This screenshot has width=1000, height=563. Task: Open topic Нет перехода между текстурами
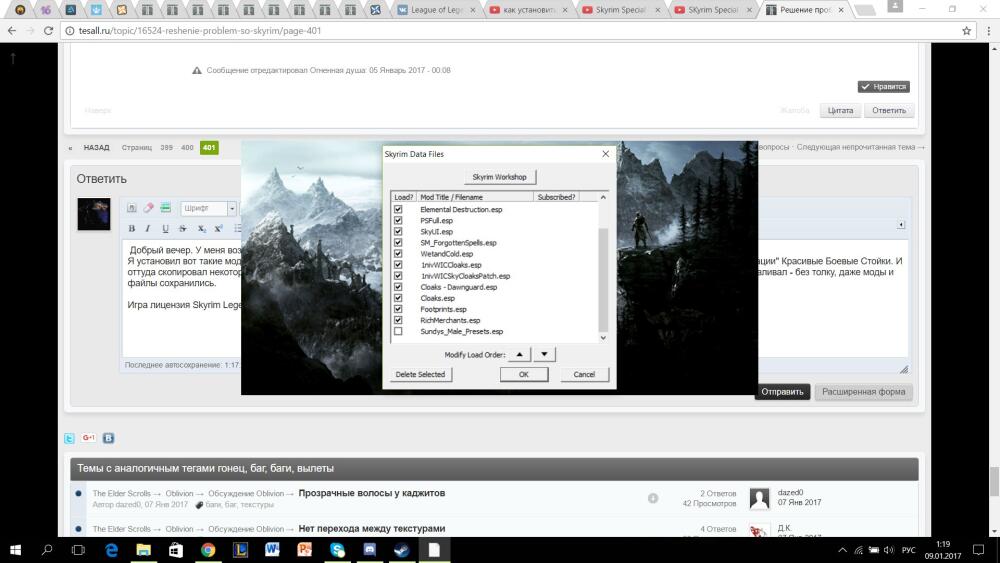372,529
